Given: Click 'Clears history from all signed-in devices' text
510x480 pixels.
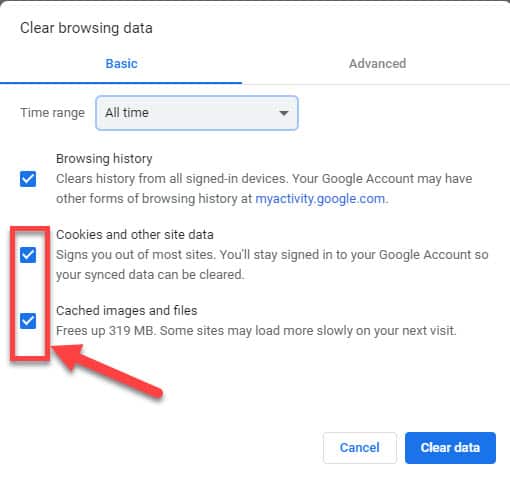Looking at the screenshot, I should click(x=171, y=179).
